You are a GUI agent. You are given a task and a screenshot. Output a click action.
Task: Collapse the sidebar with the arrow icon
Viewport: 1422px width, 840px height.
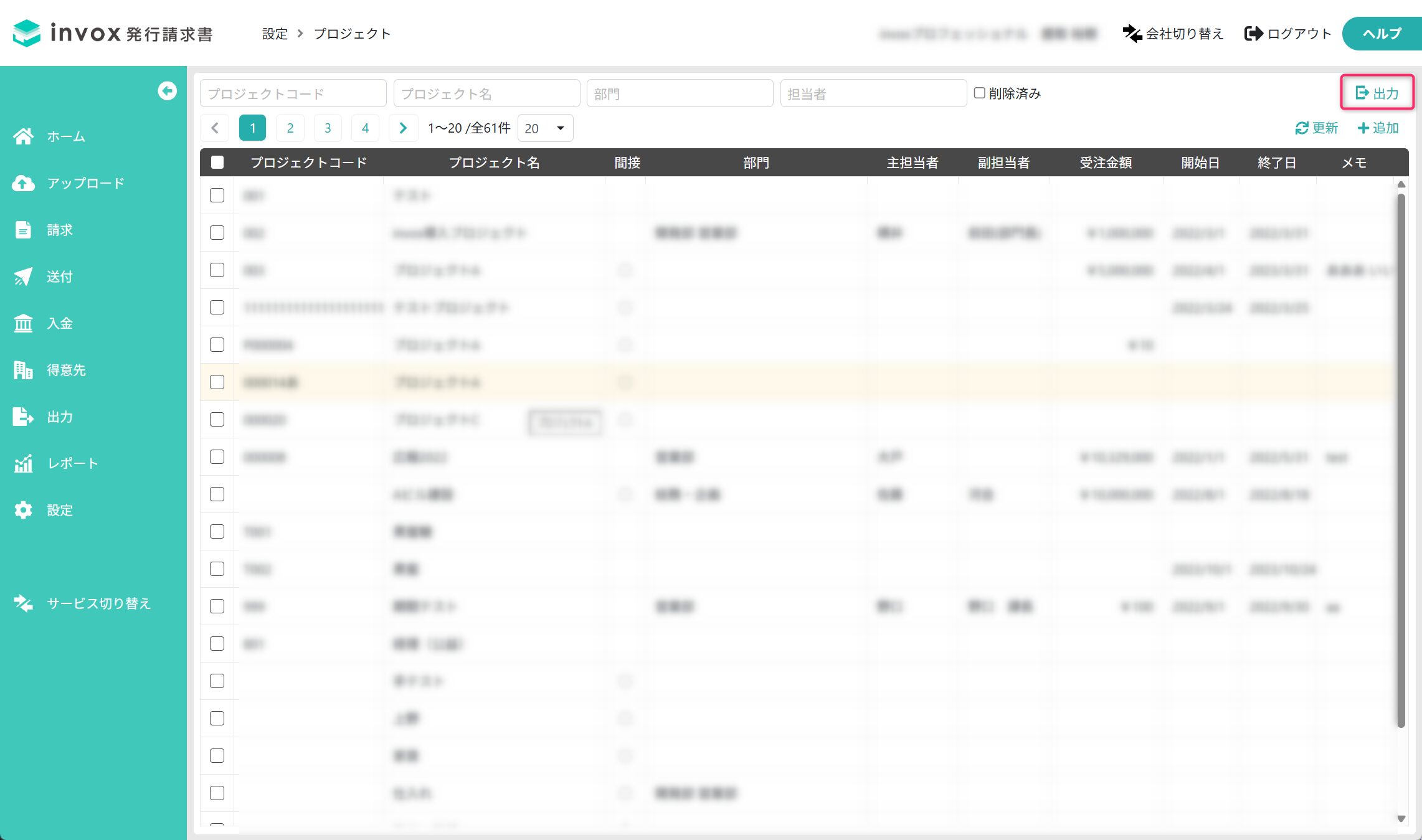[167, 91]
